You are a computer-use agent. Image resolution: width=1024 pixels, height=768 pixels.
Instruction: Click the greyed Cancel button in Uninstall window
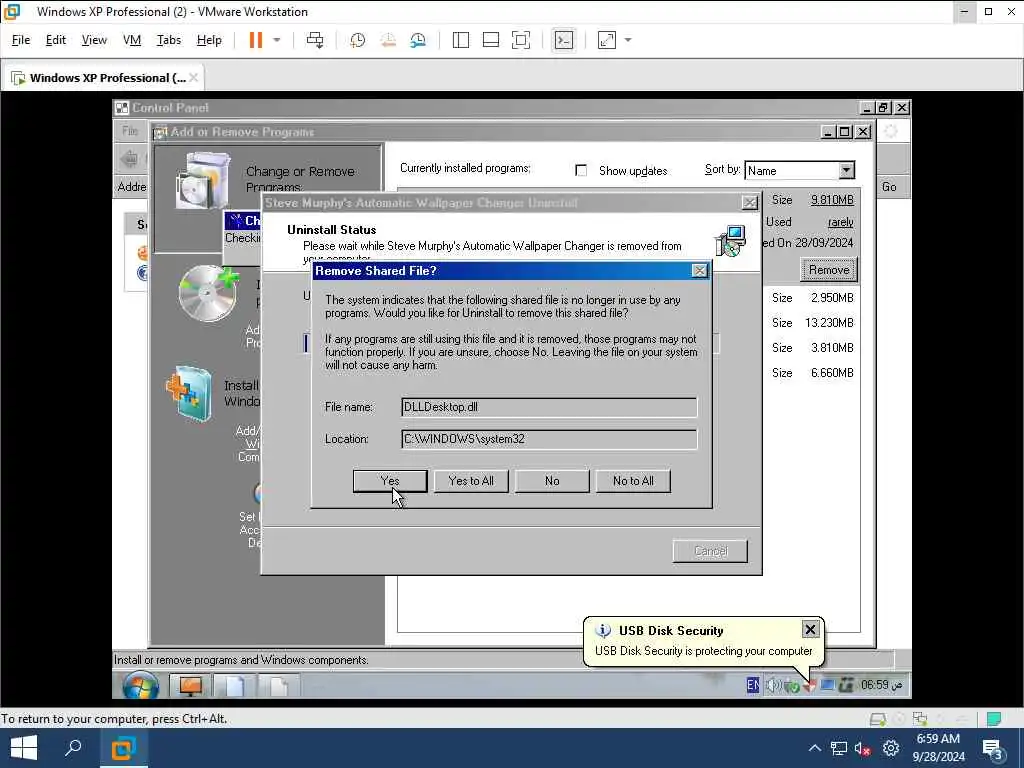711,551
